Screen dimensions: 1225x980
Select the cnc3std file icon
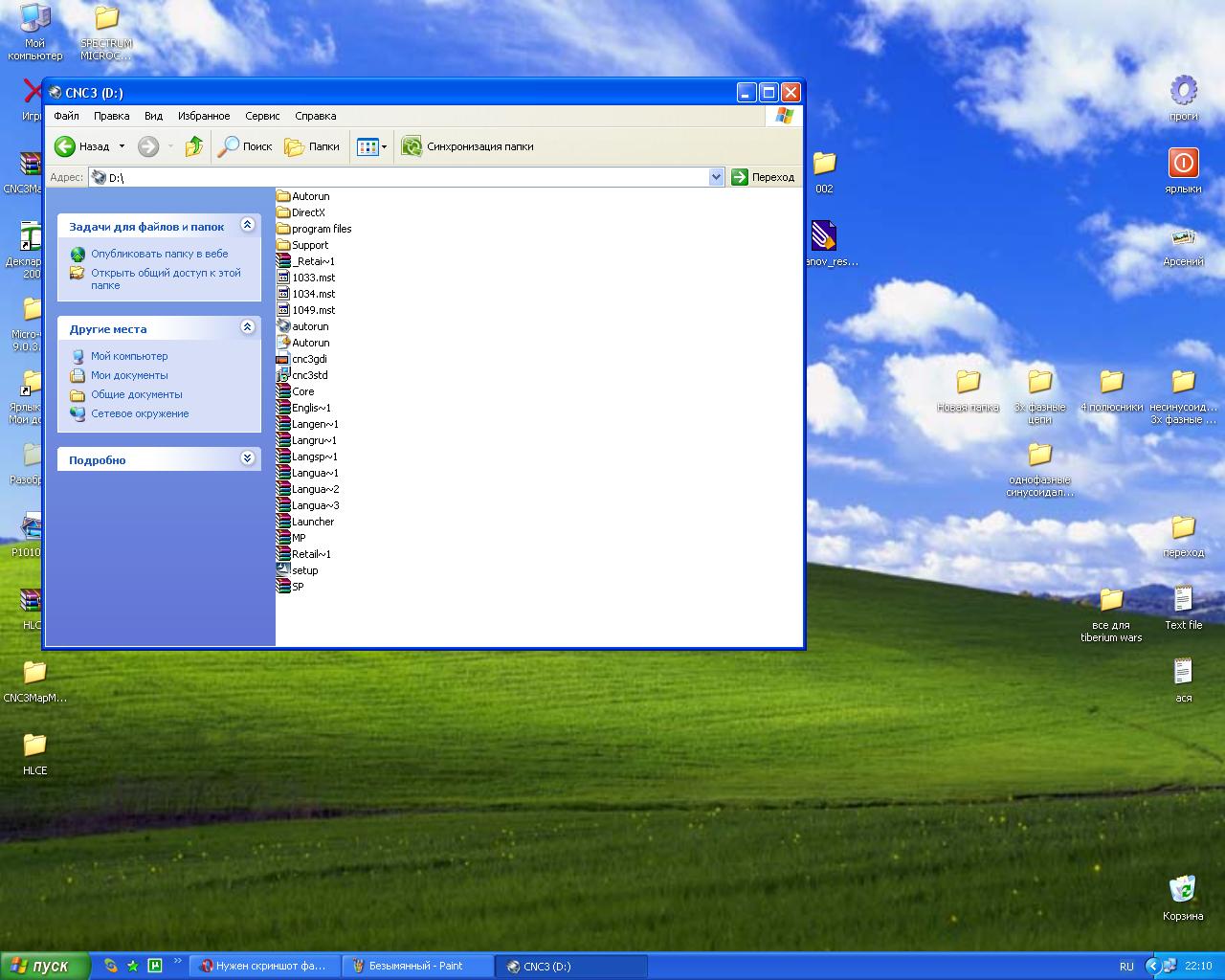(x=283, y=375)
